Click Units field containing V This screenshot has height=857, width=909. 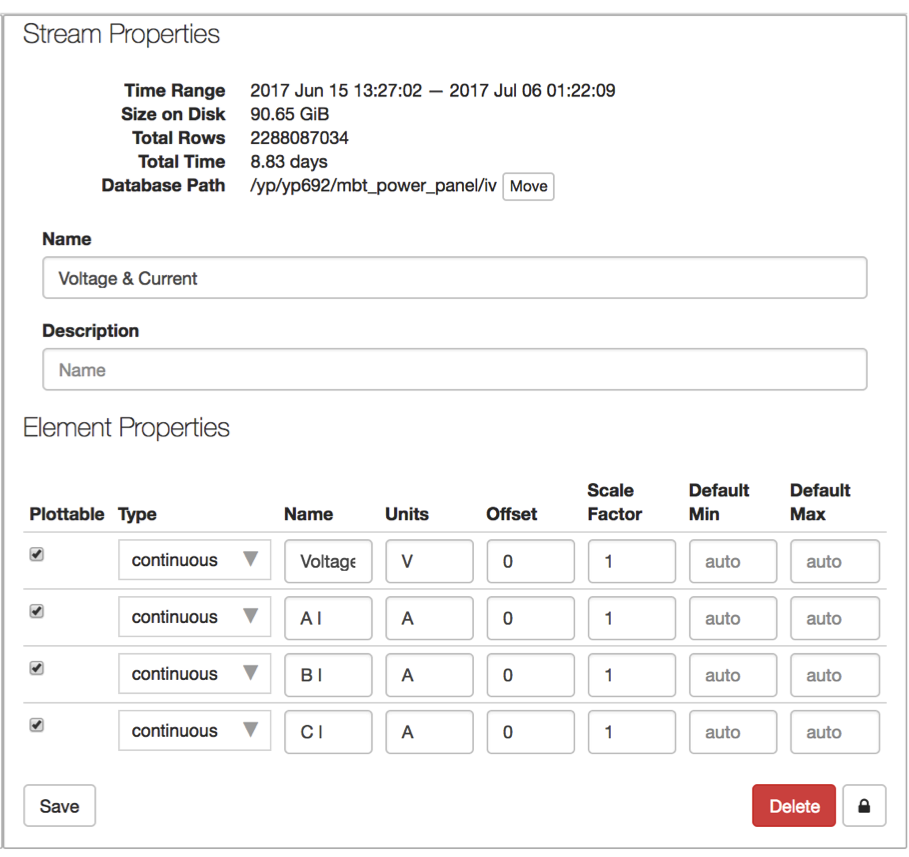(429, 562)
